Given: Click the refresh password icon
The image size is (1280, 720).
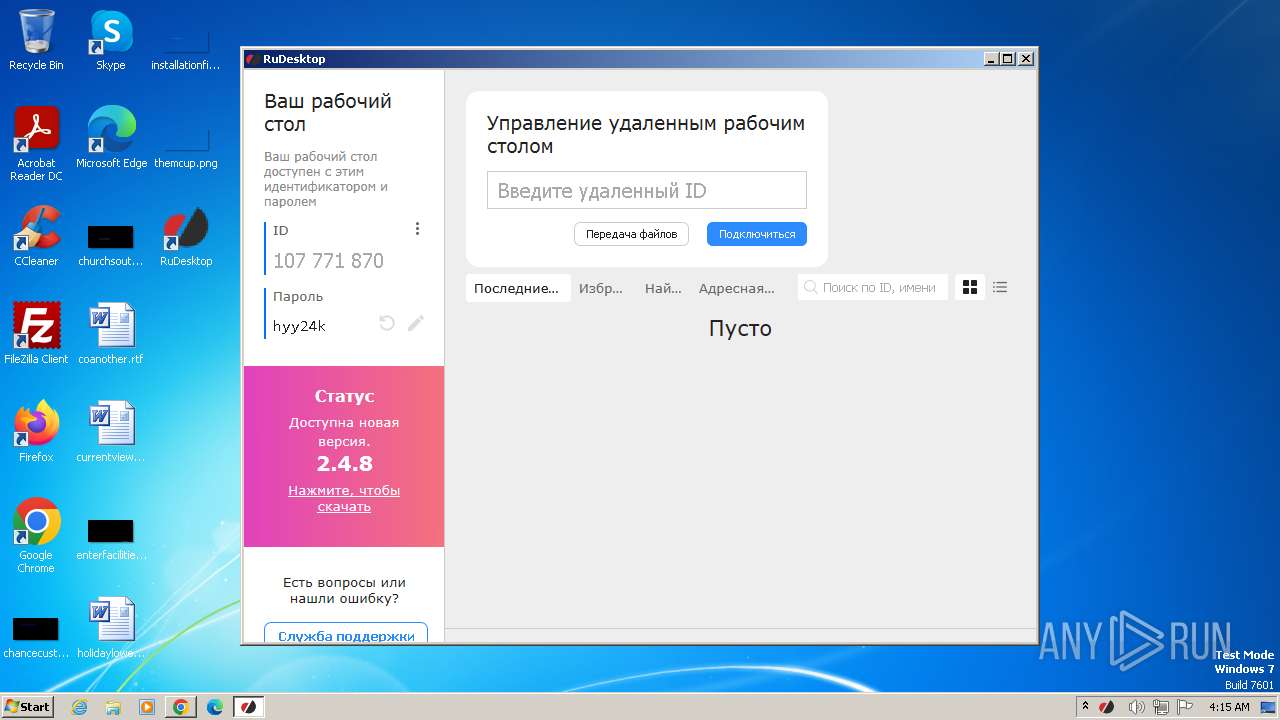Looking at the screenshot, I should tap(387, 323).
